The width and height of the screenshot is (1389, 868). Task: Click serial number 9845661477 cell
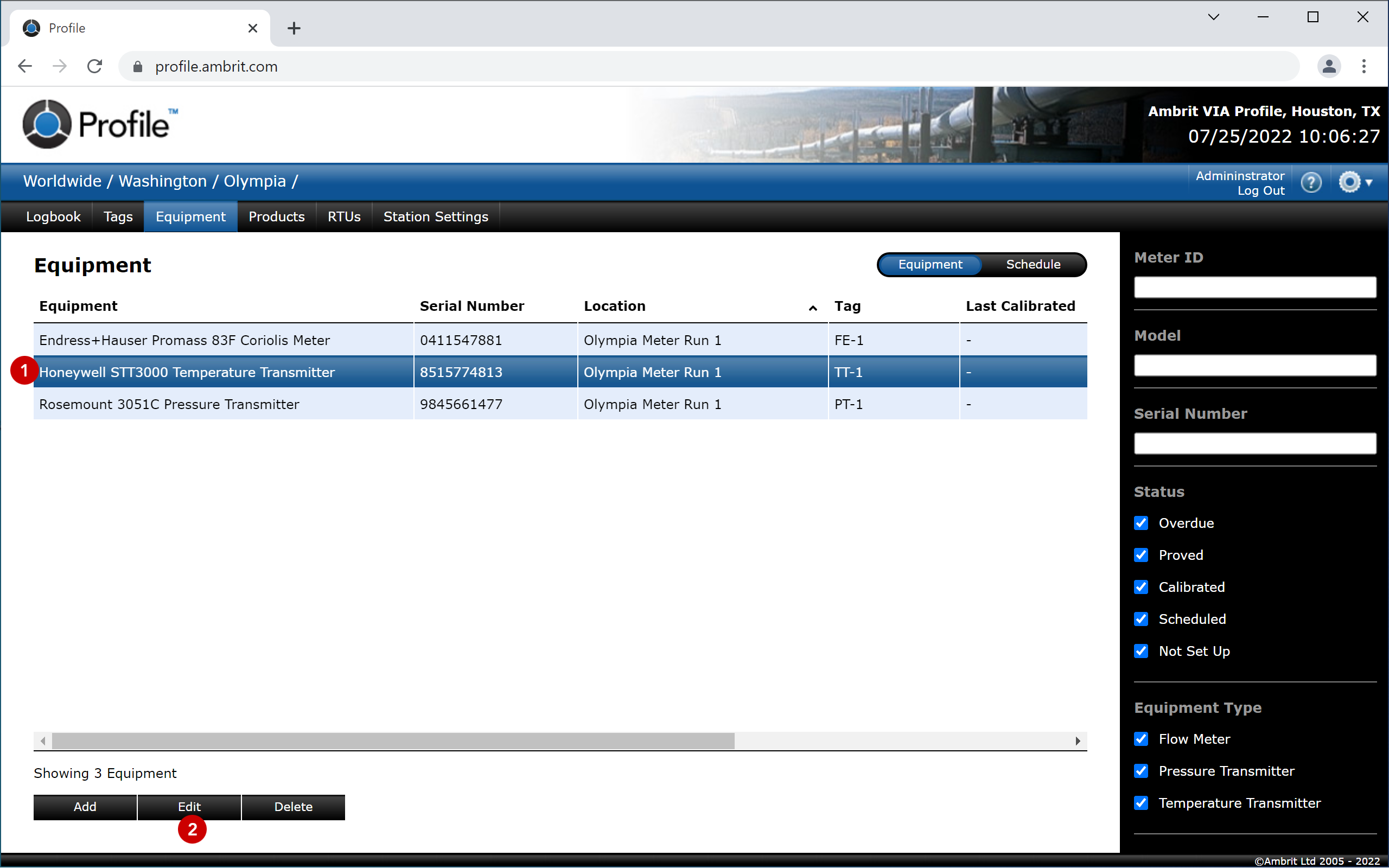pyautogui.click(x=496, y=404)
